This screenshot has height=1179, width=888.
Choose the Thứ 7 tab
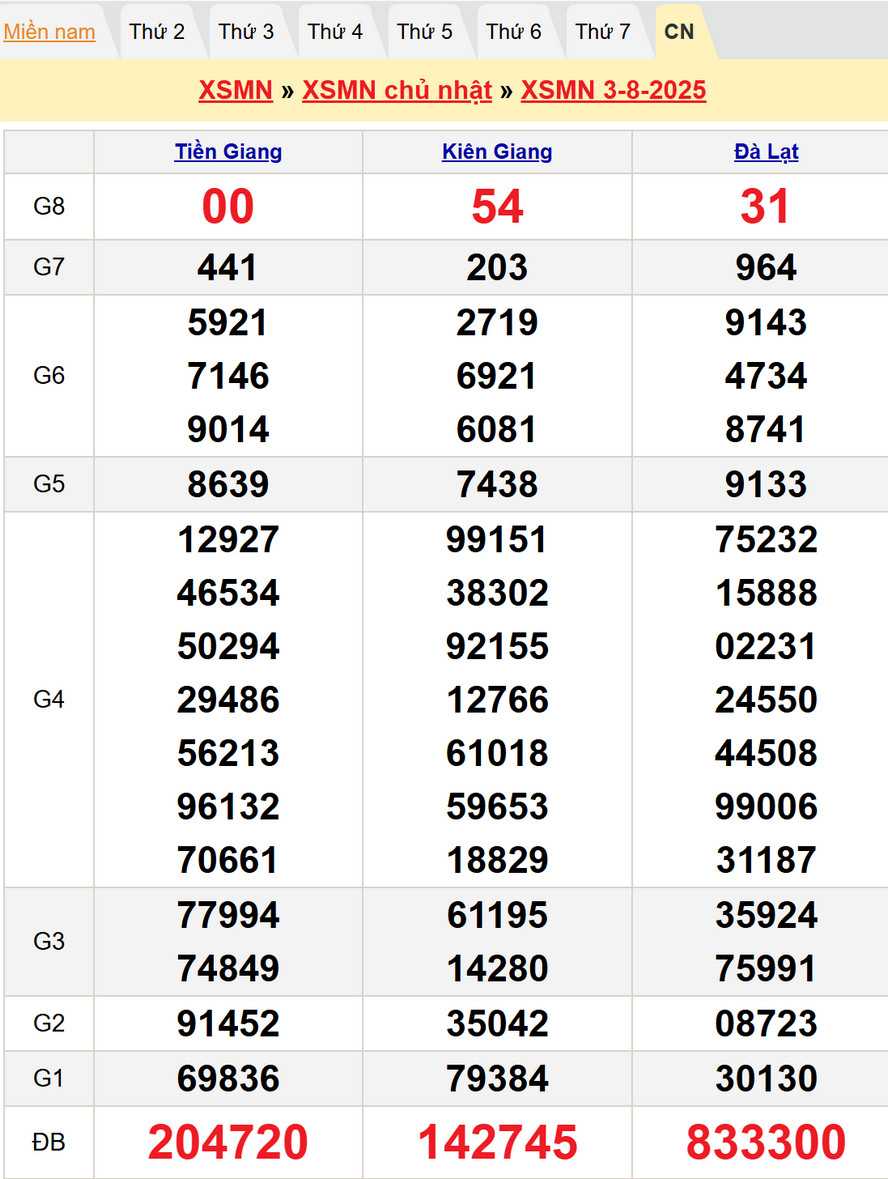click(603, 32)
